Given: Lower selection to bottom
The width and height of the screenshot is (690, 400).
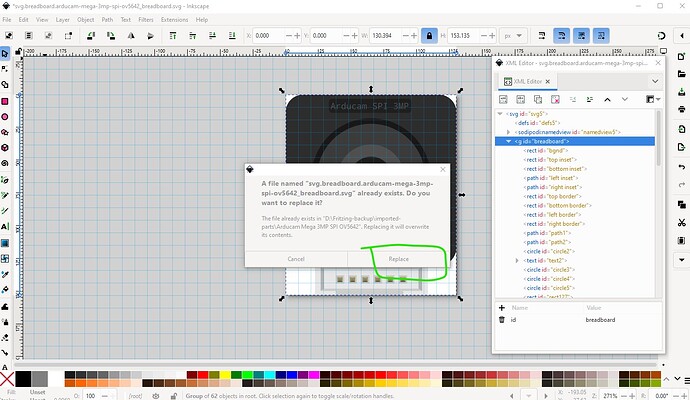Looking at the screenshot, I should coord(232,36).
